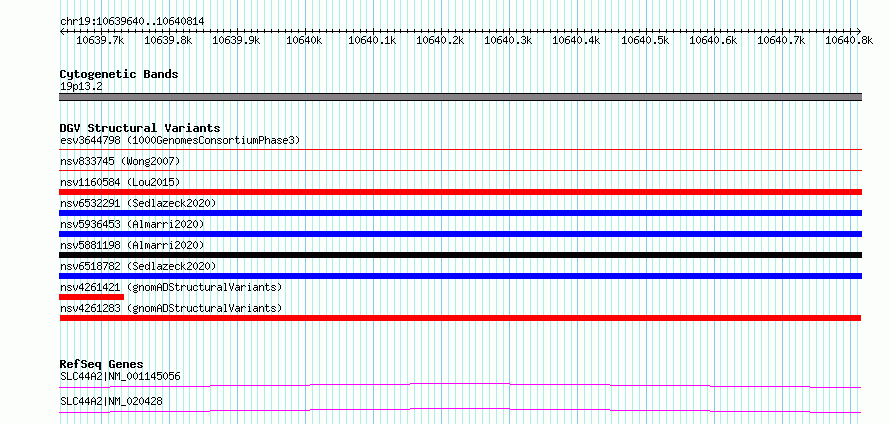The height and width of the screenshot is (424, 890).
Task: Click ruler position 10640.7k
Action: (x=781, y=40)
